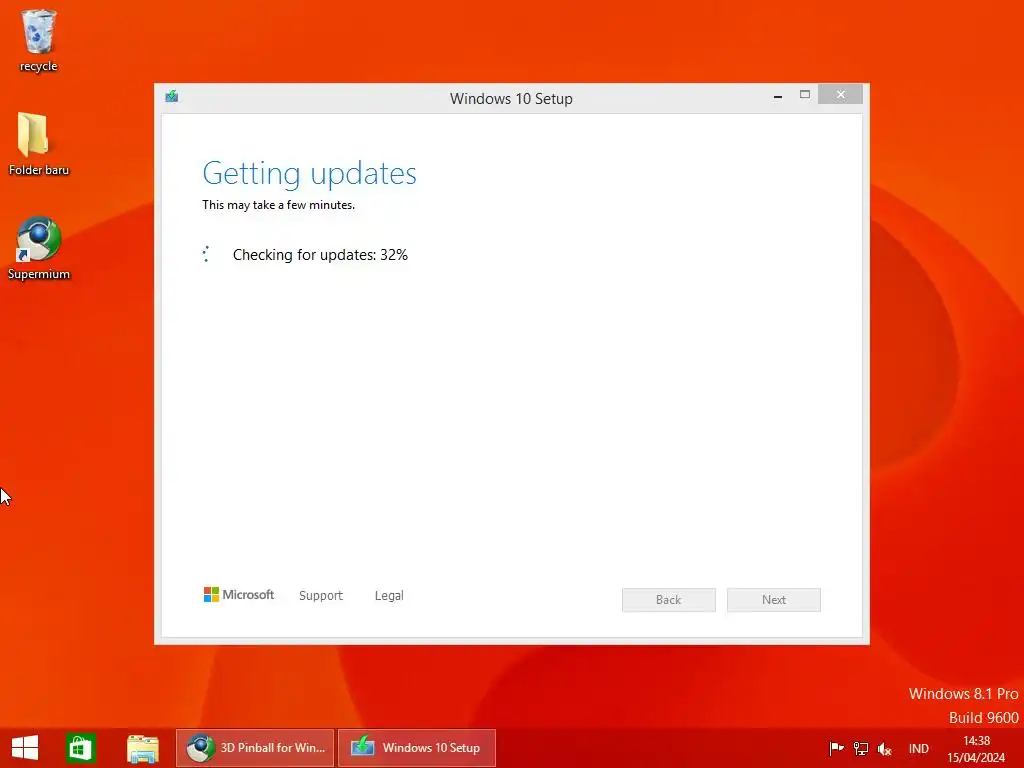Select the Folder baru desktop folder
Screen dimensions: 1024x768
point(39,144)
